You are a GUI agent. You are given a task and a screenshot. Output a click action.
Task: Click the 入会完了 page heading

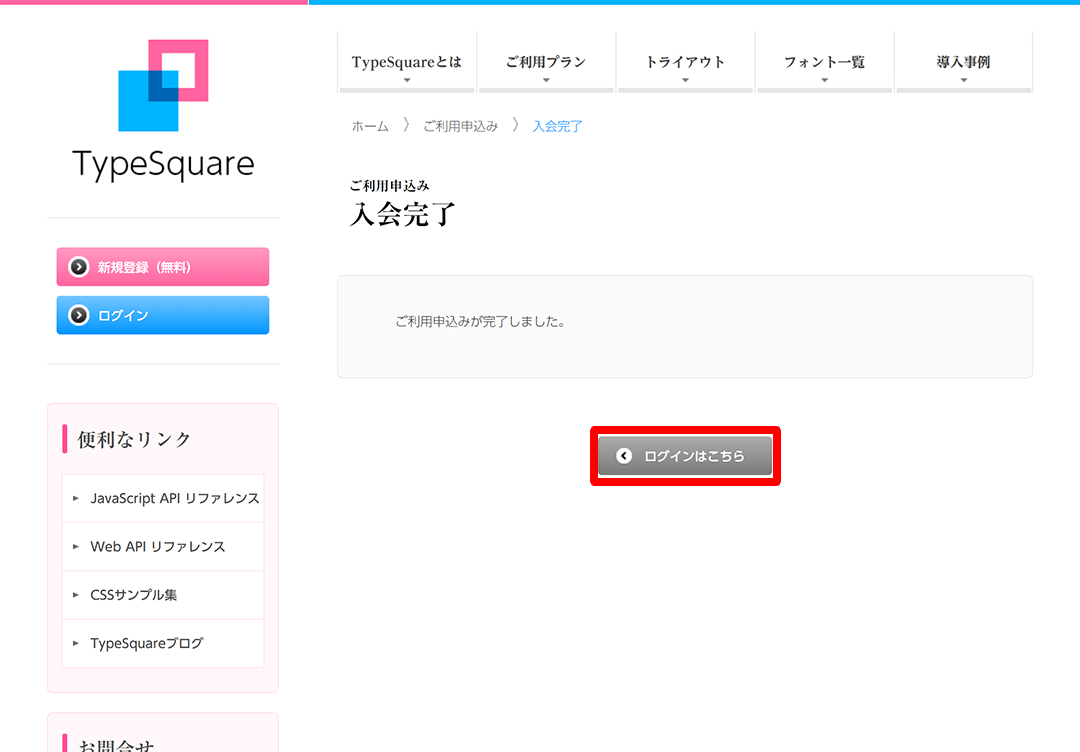pos(402,214)
